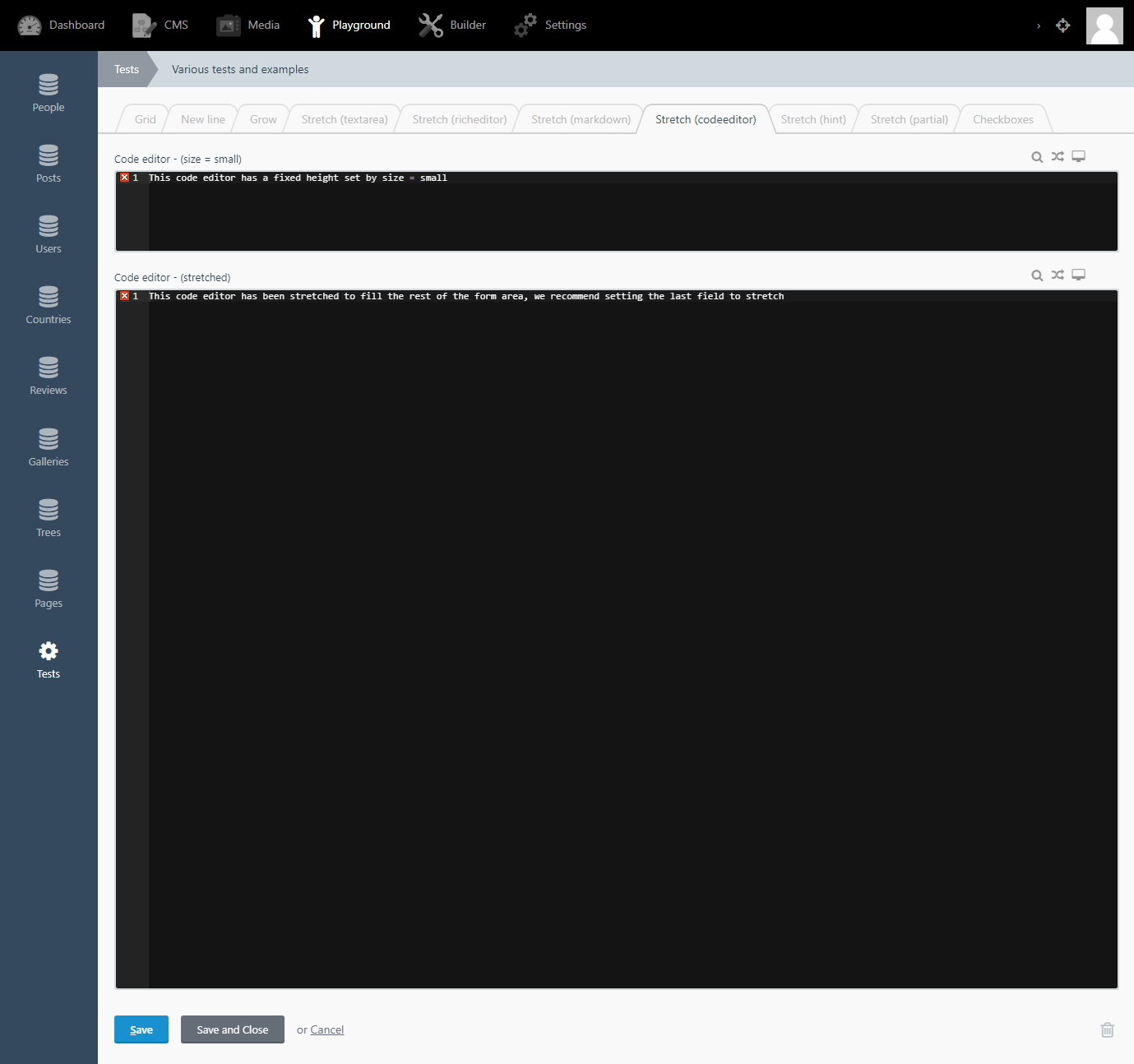Open the Stretch (hint) tab
Viewport: 1134px width, 1064px height.
812,119
